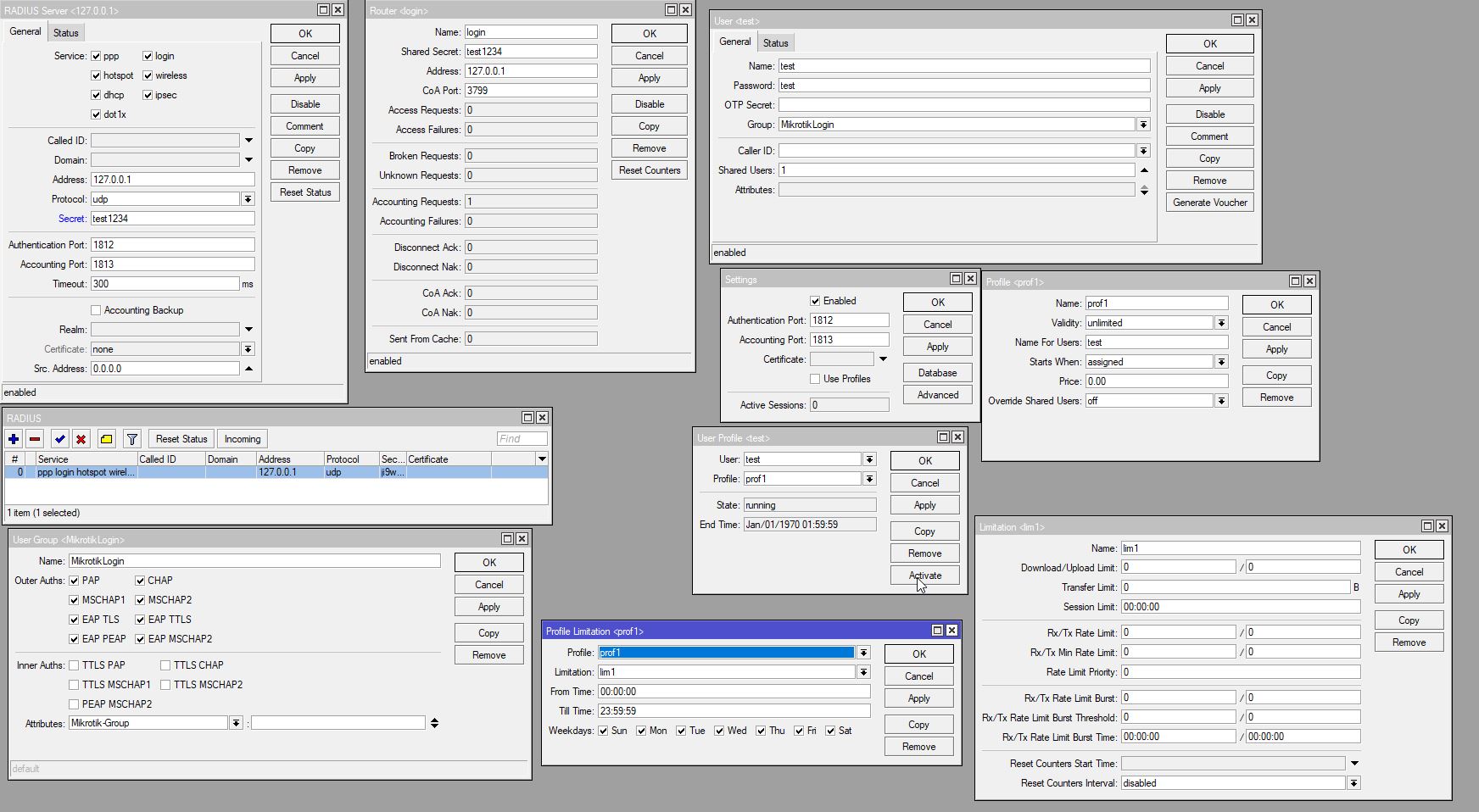Open the Protocol dropdown in RADIUS Server window
Viewport: 1479px width, 812px height.
click(248, 199)
